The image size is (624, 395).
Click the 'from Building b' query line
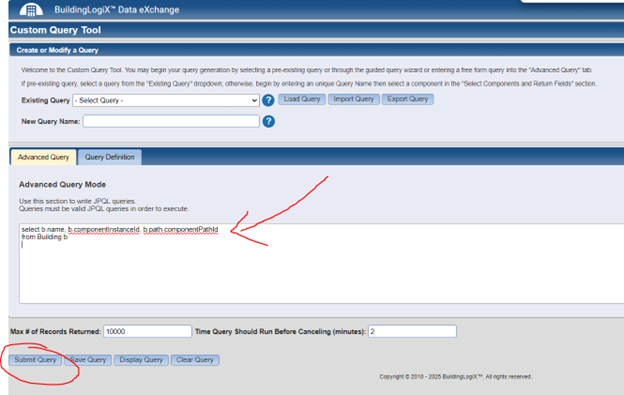pos(45,237)
